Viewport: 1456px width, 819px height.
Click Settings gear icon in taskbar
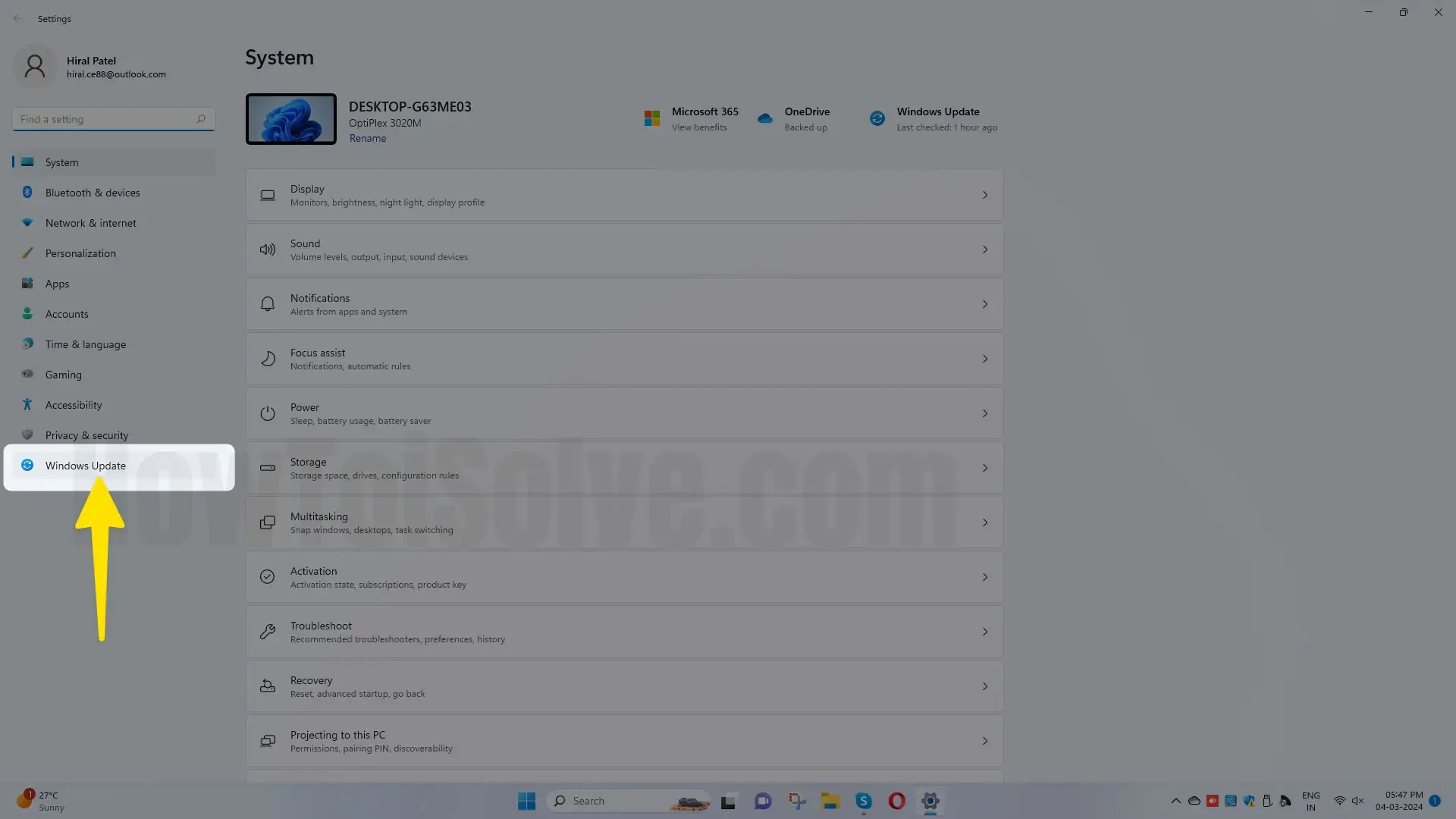tap(930, 801)
